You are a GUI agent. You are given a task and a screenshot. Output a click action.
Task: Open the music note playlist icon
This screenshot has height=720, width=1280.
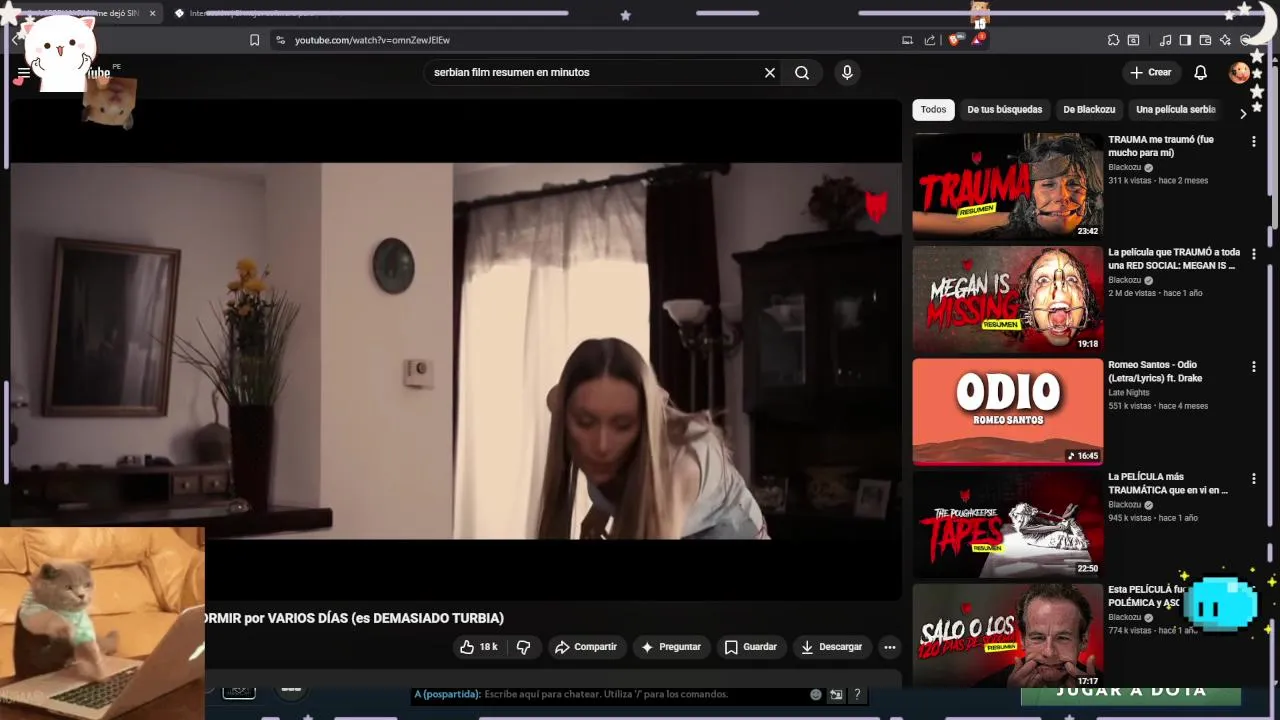1165,40
